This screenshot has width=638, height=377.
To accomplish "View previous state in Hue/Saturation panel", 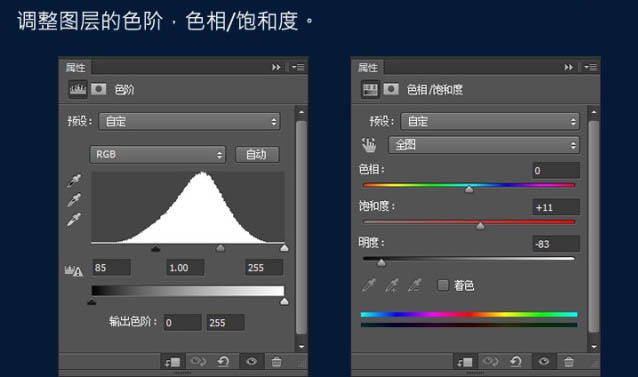I will (490, 361).
